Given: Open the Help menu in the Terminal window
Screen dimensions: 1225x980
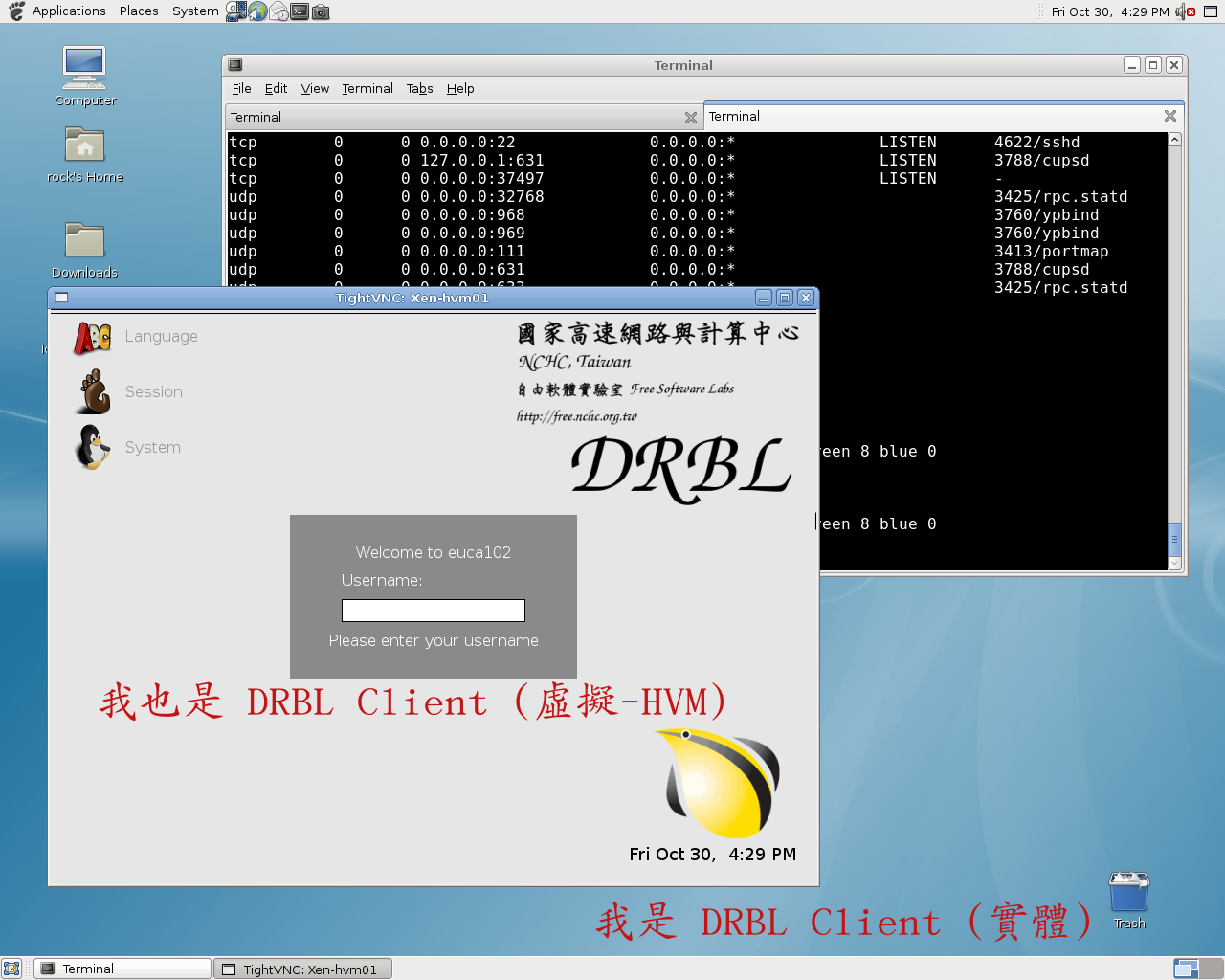Looking at the screenshot, I should pos(460,89).
